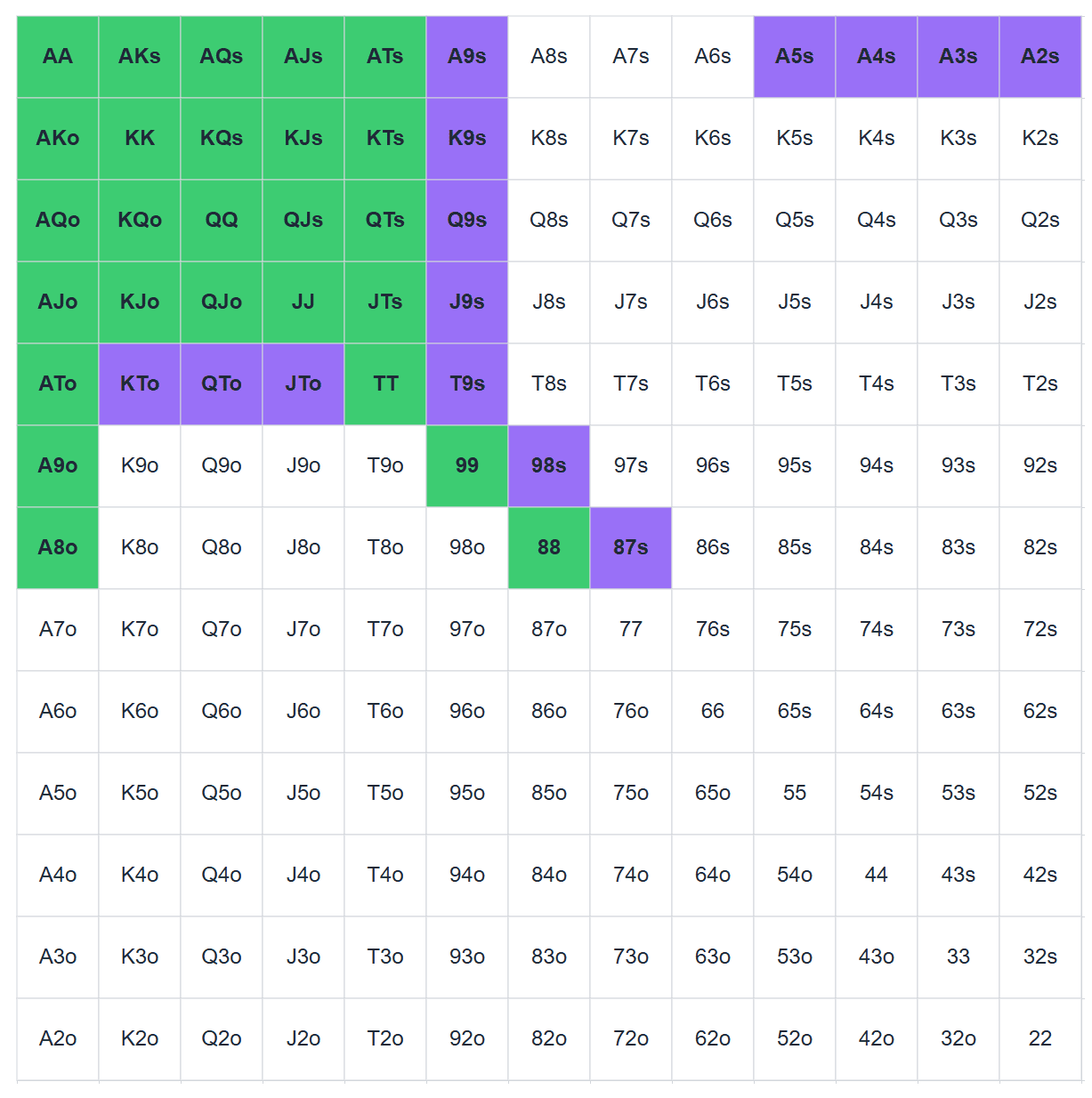Click the Q9s purple cell
1092x1098 pixels.
pos(467,221)
